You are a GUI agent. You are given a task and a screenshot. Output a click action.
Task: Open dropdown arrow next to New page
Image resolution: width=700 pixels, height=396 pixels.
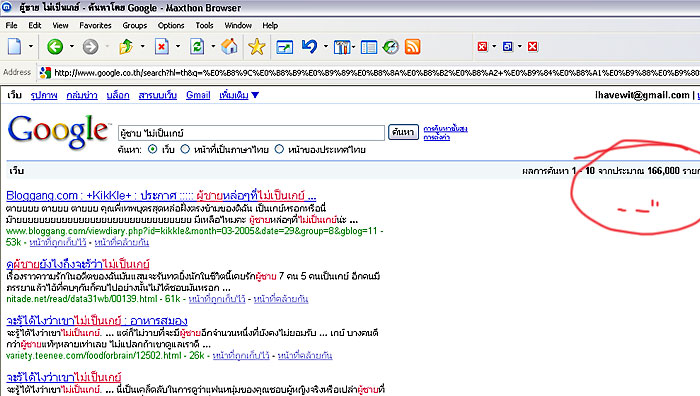(31, 46)
